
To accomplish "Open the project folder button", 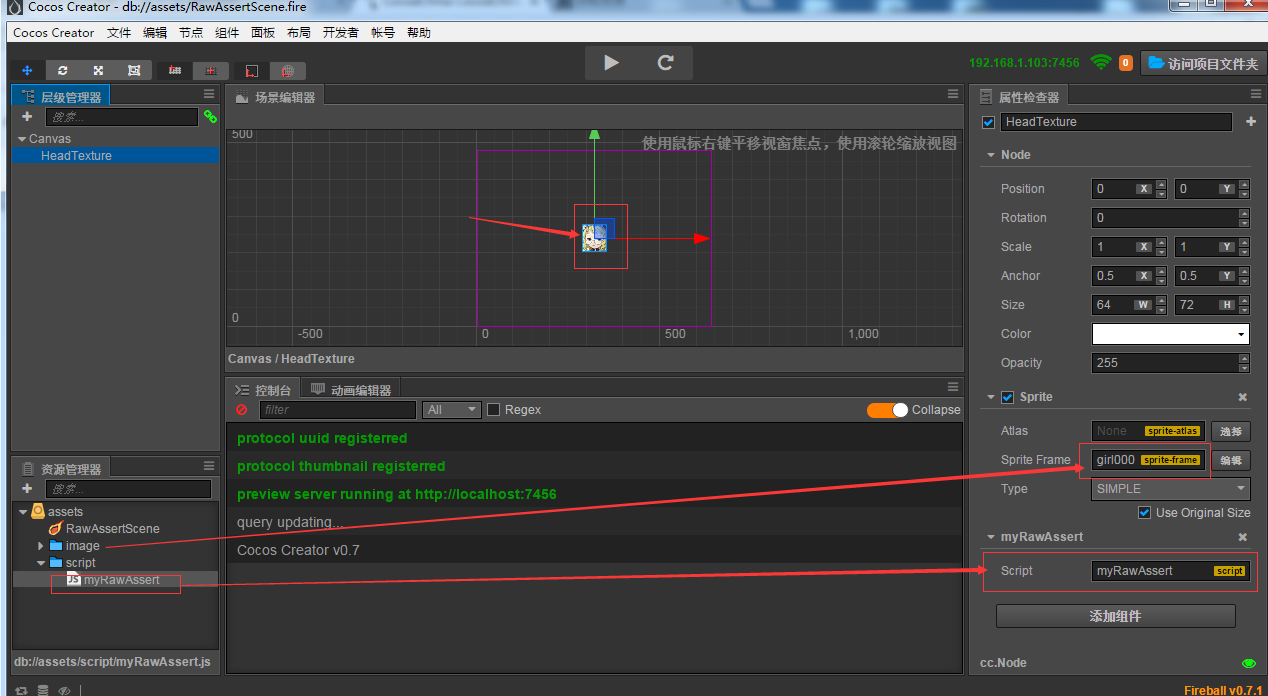I will (1202, 63).
